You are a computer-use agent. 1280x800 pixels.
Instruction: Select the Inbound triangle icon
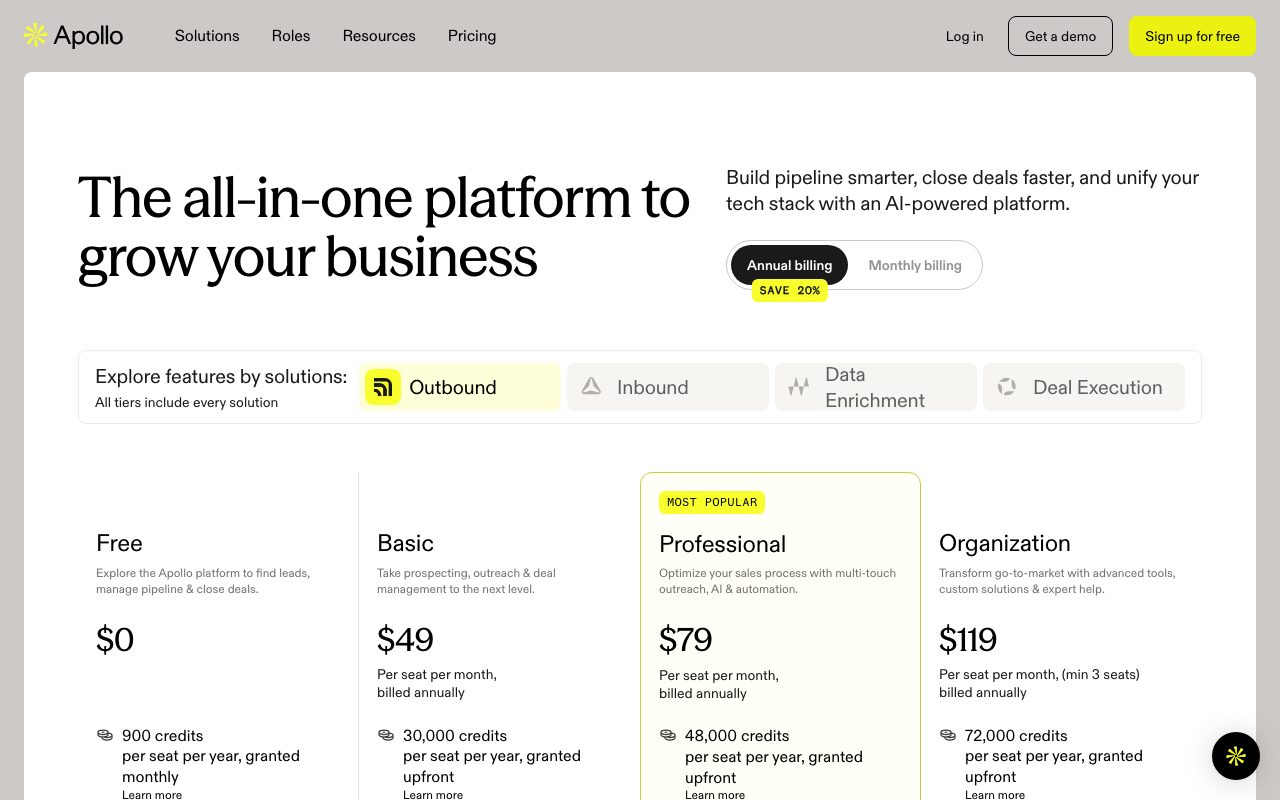pos(591,386)
